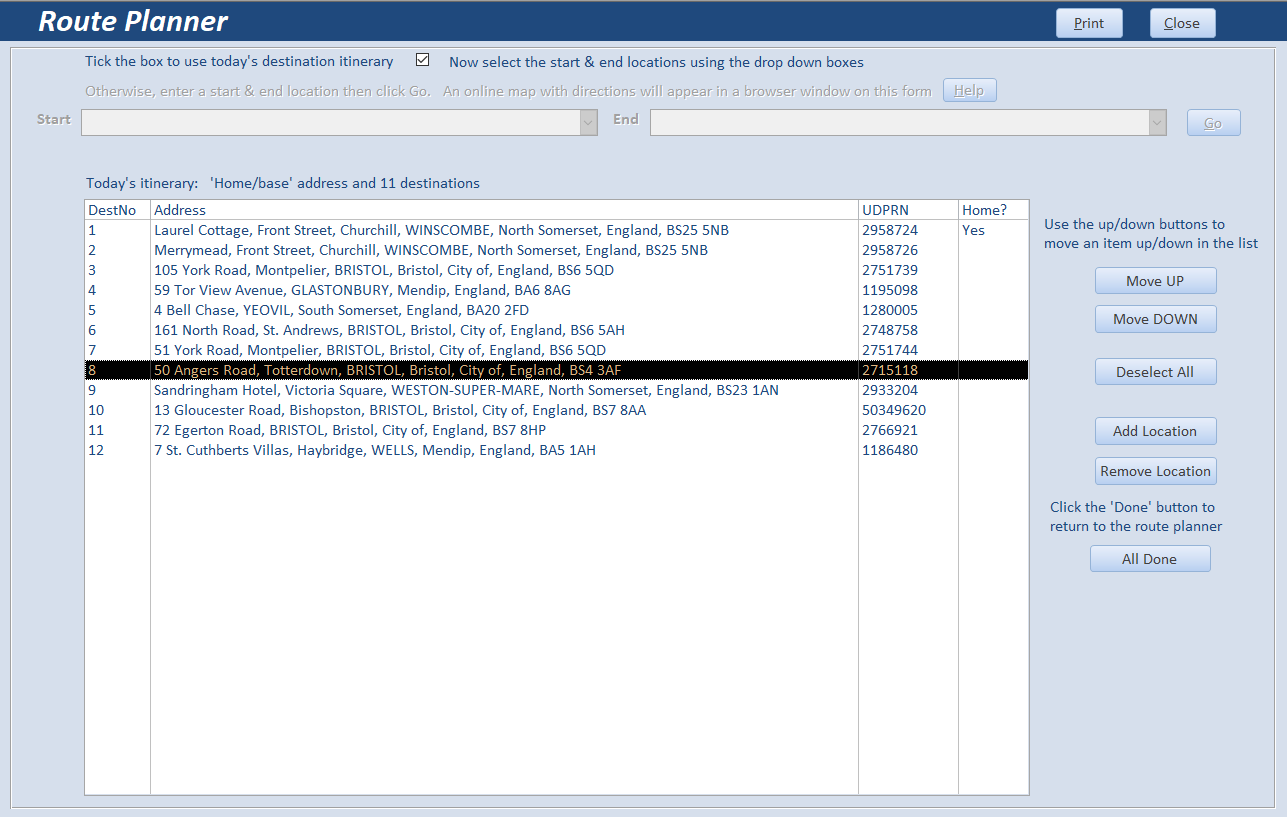Click the Home? column header
Image resolution: width=1287 pixels, height=817 pixels.
click(993, 210)
